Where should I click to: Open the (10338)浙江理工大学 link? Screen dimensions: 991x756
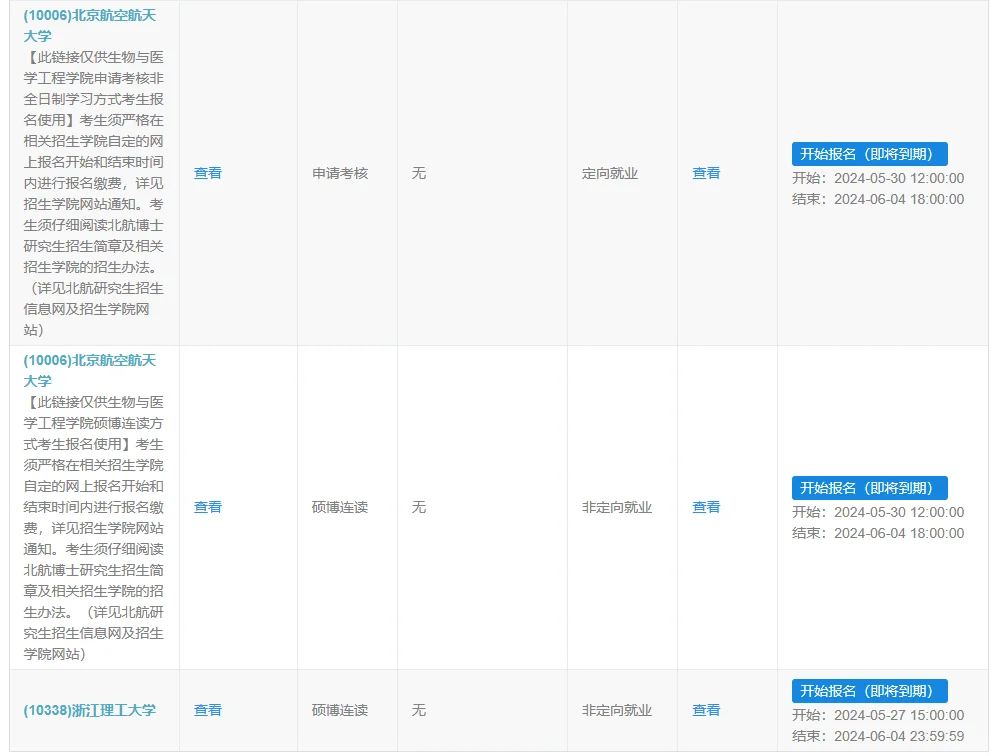click(89, 710)
